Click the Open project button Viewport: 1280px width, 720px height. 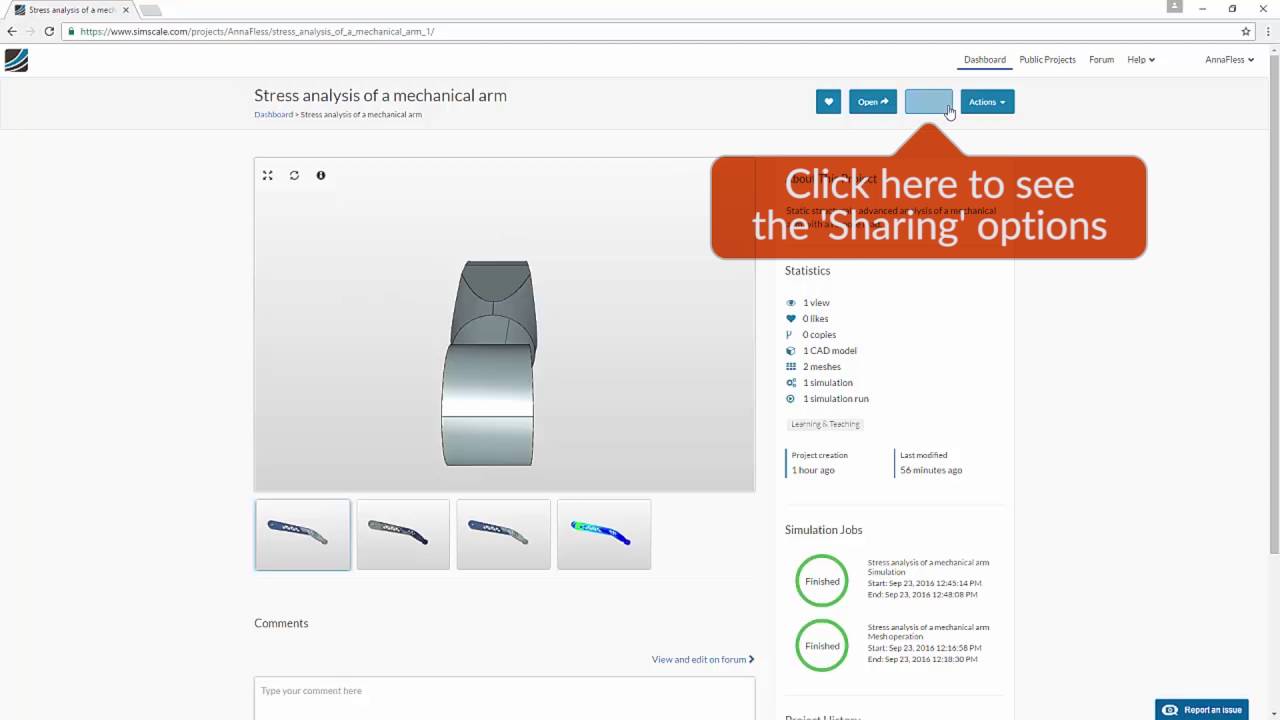(x=873, y=102)
